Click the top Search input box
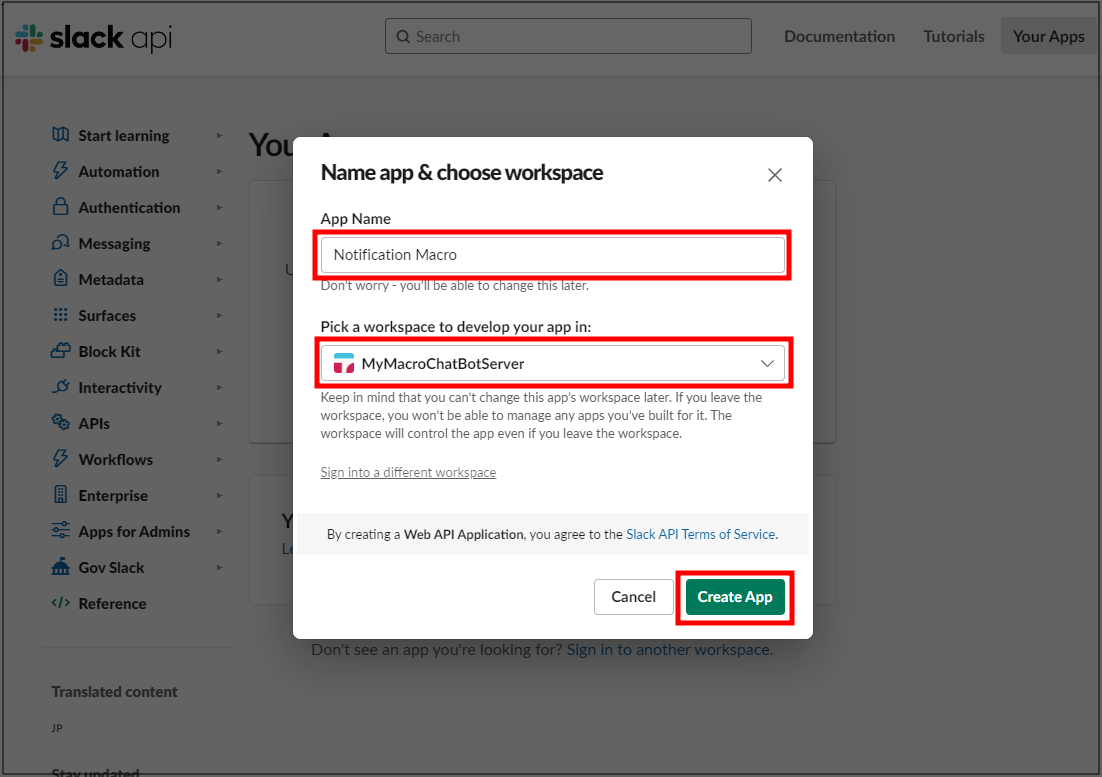1102x777 pixels. tap(568, 37)
